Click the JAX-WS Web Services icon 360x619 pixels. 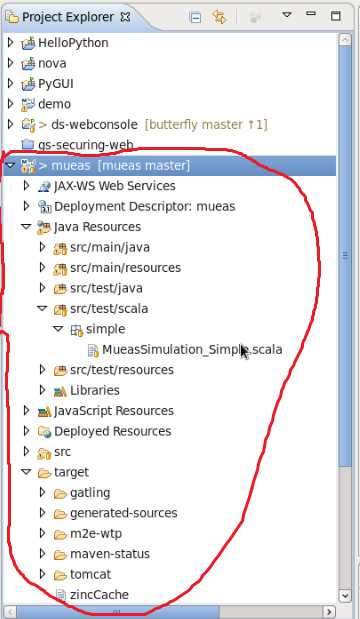pos(44,186)
